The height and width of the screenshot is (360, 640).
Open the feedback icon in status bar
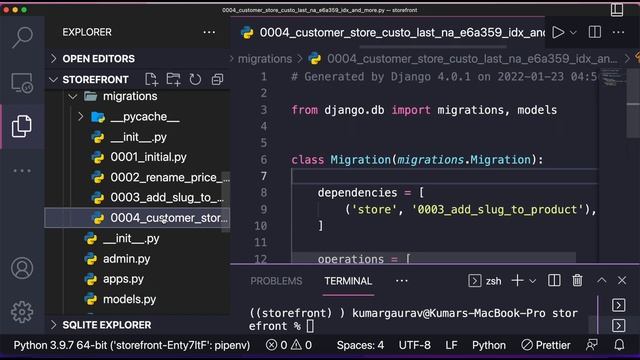coord(592,345)
